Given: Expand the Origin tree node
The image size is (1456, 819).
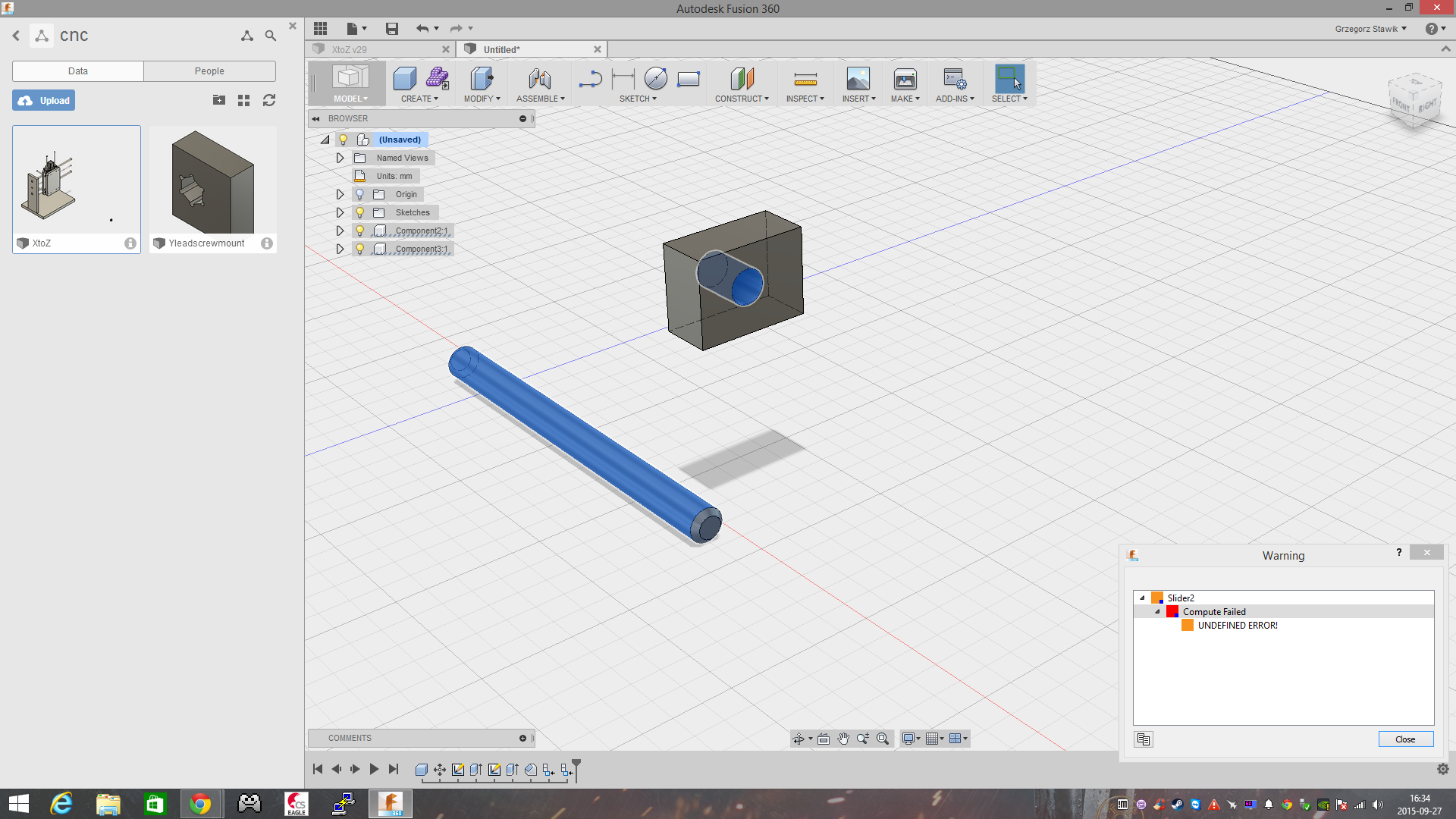Looking at the screenshot, I should 340,194.
